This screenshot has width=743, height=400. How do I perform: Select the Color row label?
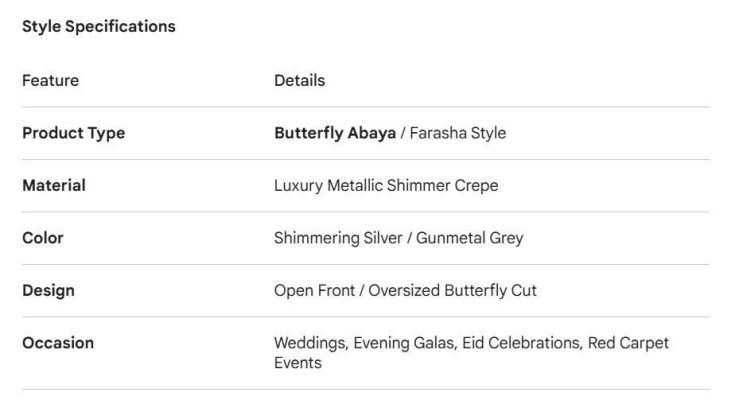[x=43, y=238]
